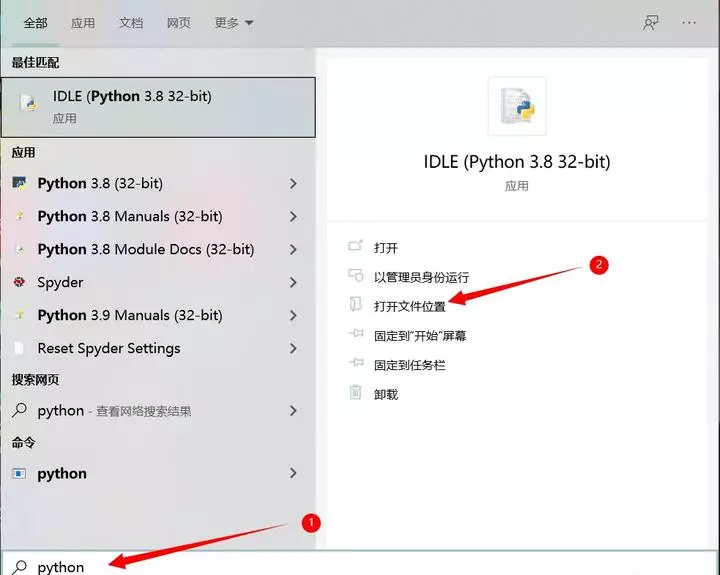Choose 固定到"开始"屏幕
The height and width of the screenshot is (575, 720).
click(x=420, y=336)
